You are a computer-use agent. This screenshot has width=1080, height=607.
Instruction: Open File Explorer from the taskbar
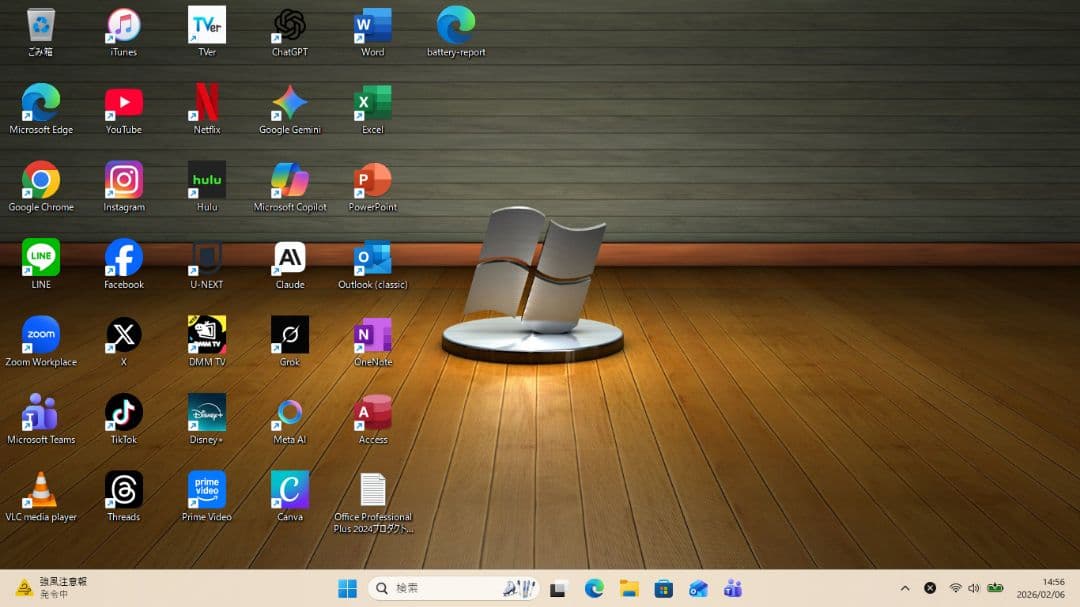click(628, 588)
